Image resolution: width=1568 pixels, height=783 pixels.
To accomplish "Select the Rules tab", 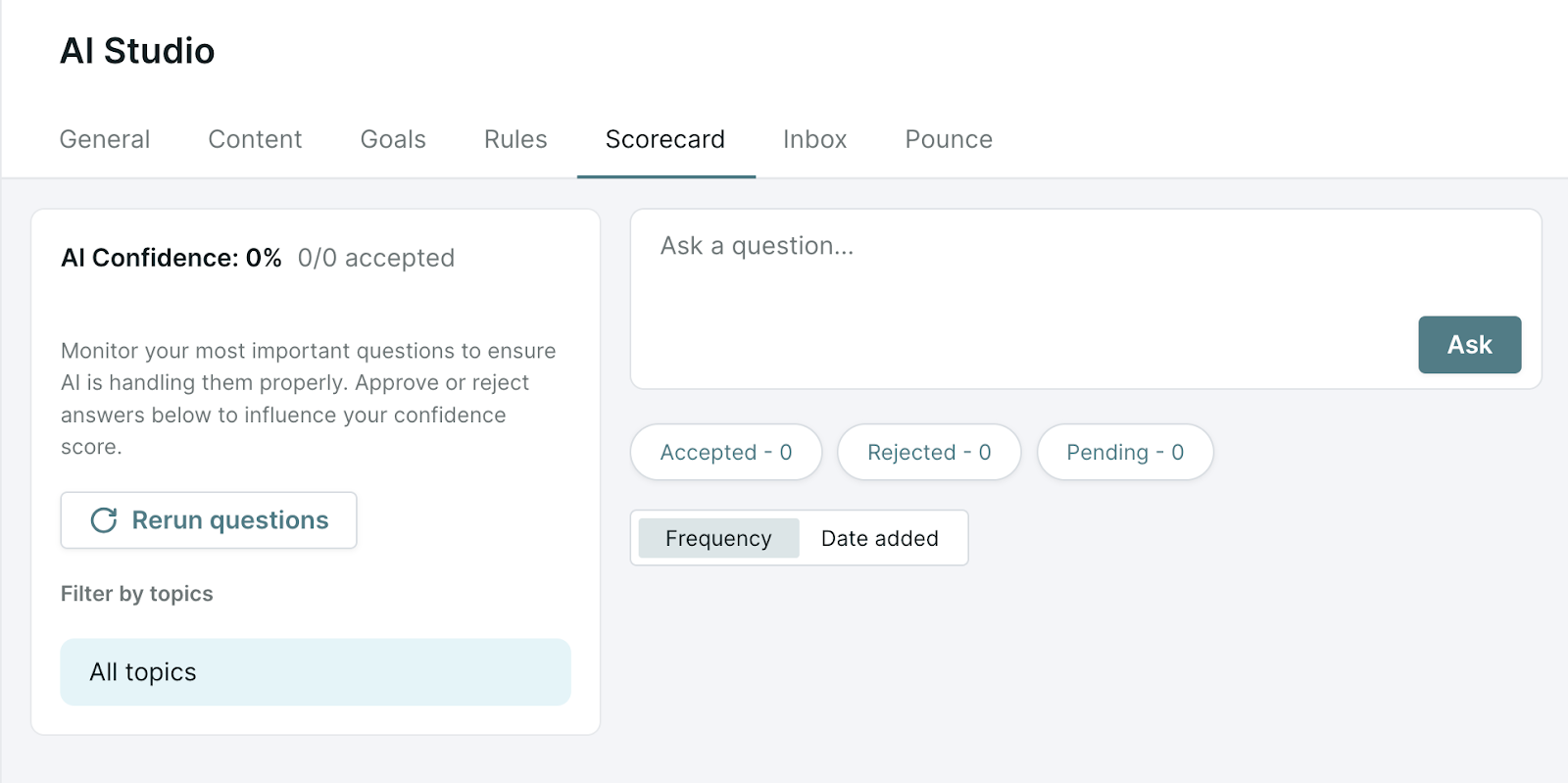I will [515, 139].
